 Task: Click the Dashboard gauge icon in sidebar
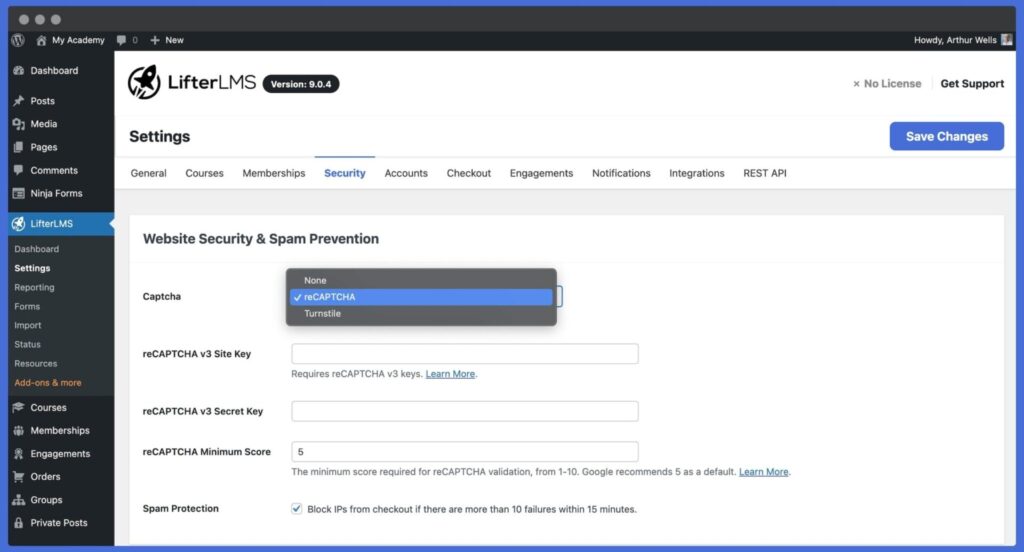coord(19,71)
